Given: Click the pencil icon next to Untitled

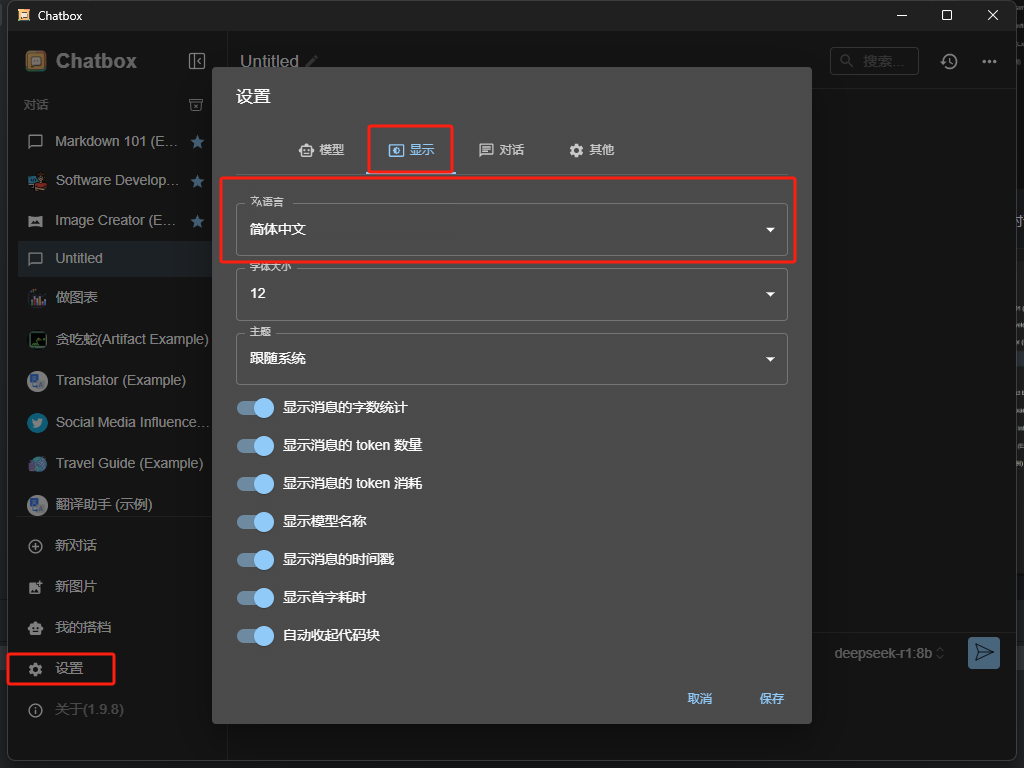Looking at the screenshot, I should click(x=312, y=61).
